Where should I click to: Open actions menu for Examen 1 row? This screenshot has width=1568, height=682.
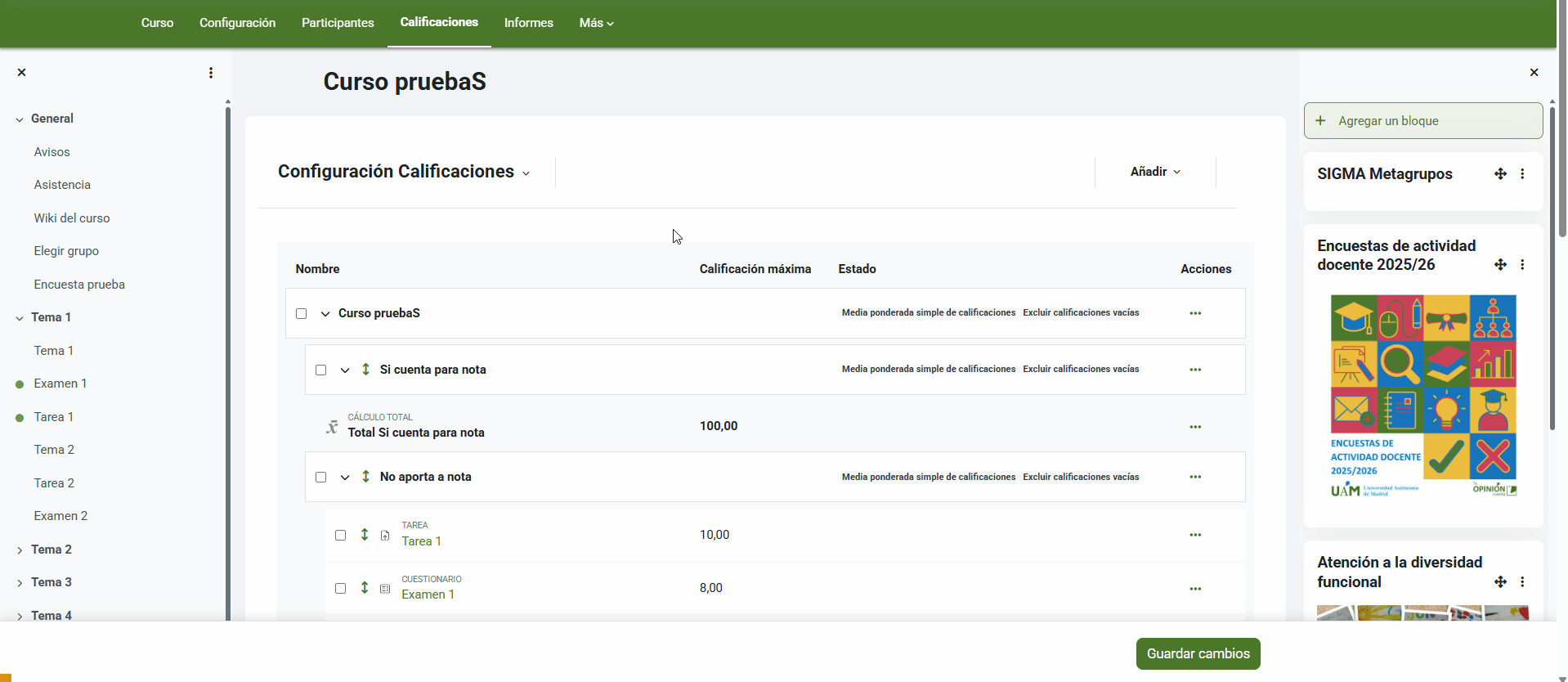pyautogui.click(x=1195, y=589)
